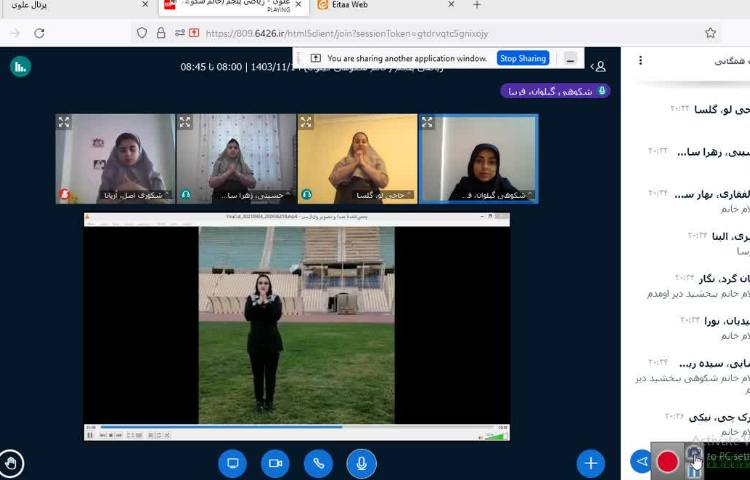Leave audio with the phone button
Viewport: 750px width, 480px height.
pos(318,463)
